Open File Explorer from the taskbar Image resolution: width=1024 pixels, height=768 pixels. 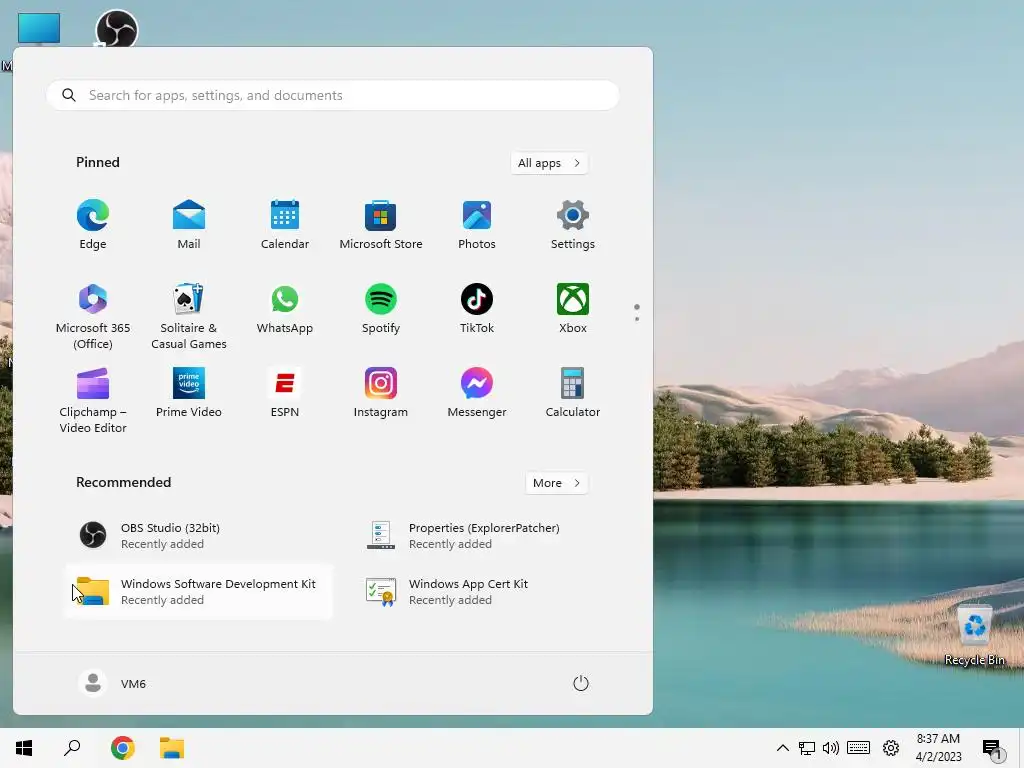point(172,748)
